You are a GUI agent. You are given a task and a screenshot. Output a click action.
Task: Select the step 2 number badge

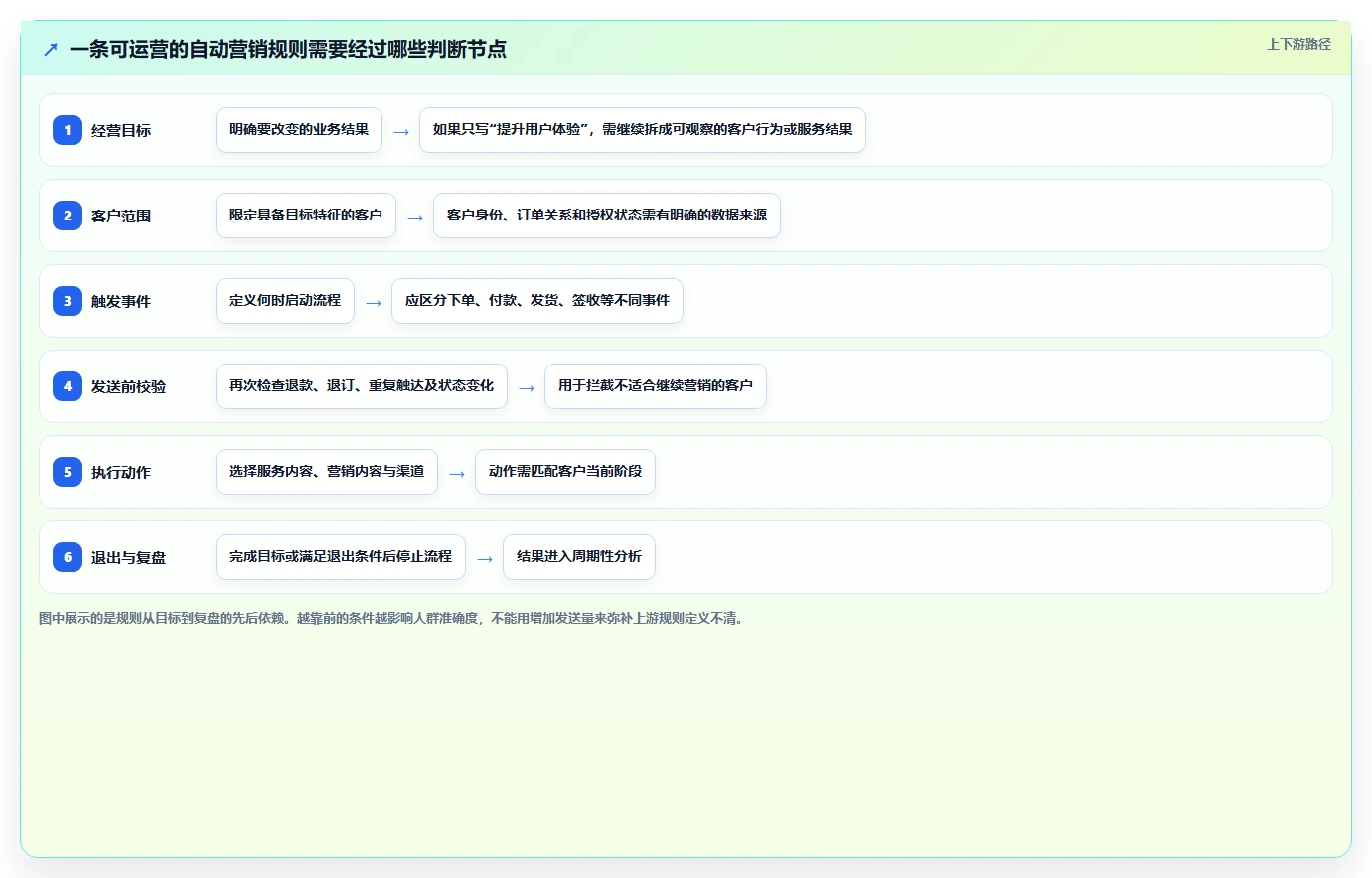tap(68, 216)
